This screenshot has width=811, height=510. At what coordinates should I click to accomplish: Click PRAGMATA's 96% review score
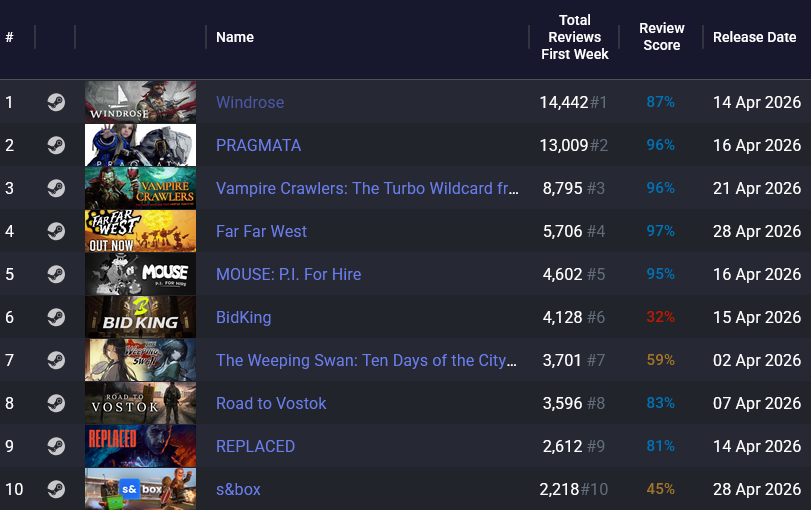pyautogui.click(x=660, y=145)
